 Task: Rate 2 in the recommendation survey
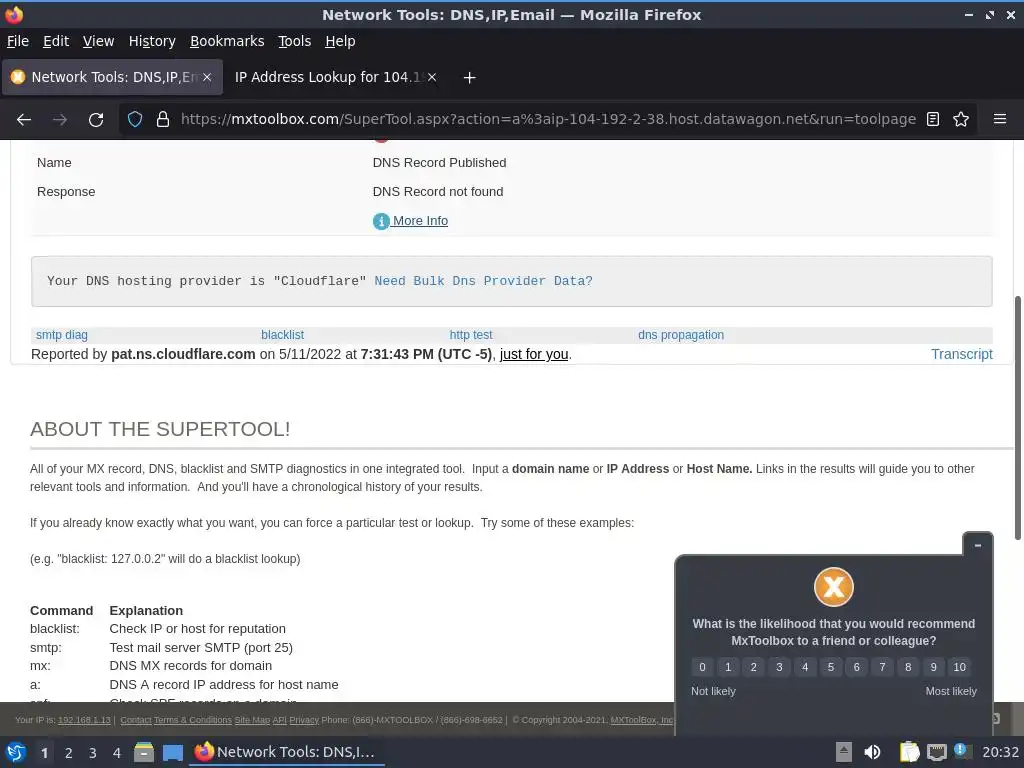[x=754, y=667]
